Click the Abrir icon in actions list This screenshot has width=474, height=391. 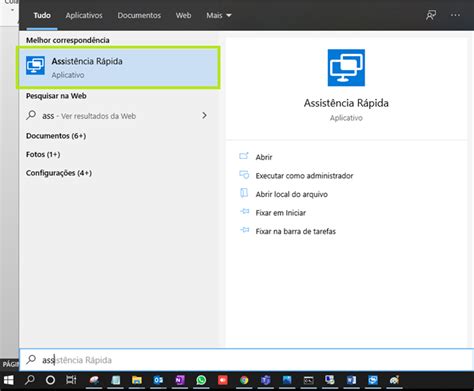pyautogui.click(x=244, y=156)
